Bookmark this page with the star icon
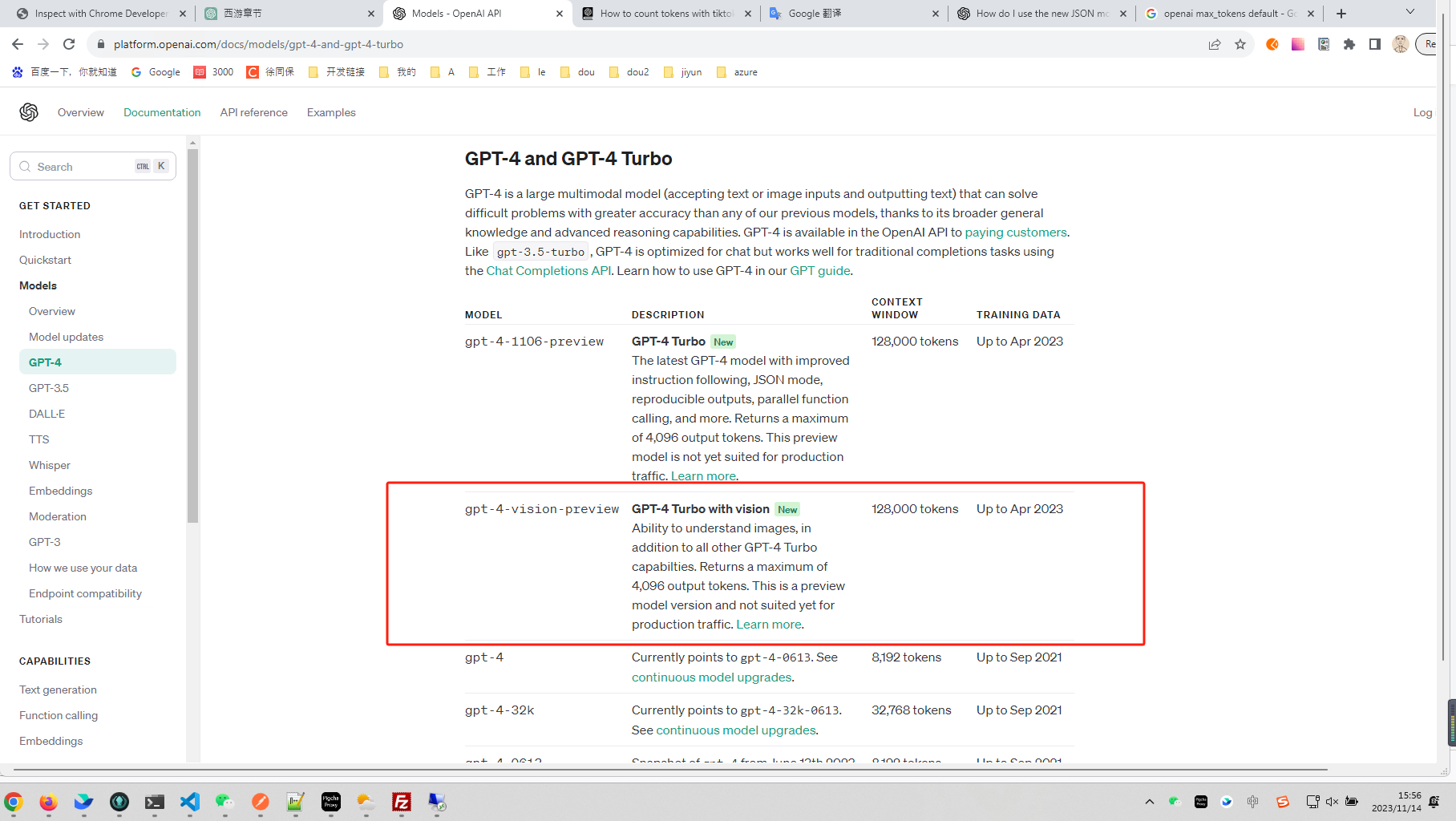 coord(1240,44)
